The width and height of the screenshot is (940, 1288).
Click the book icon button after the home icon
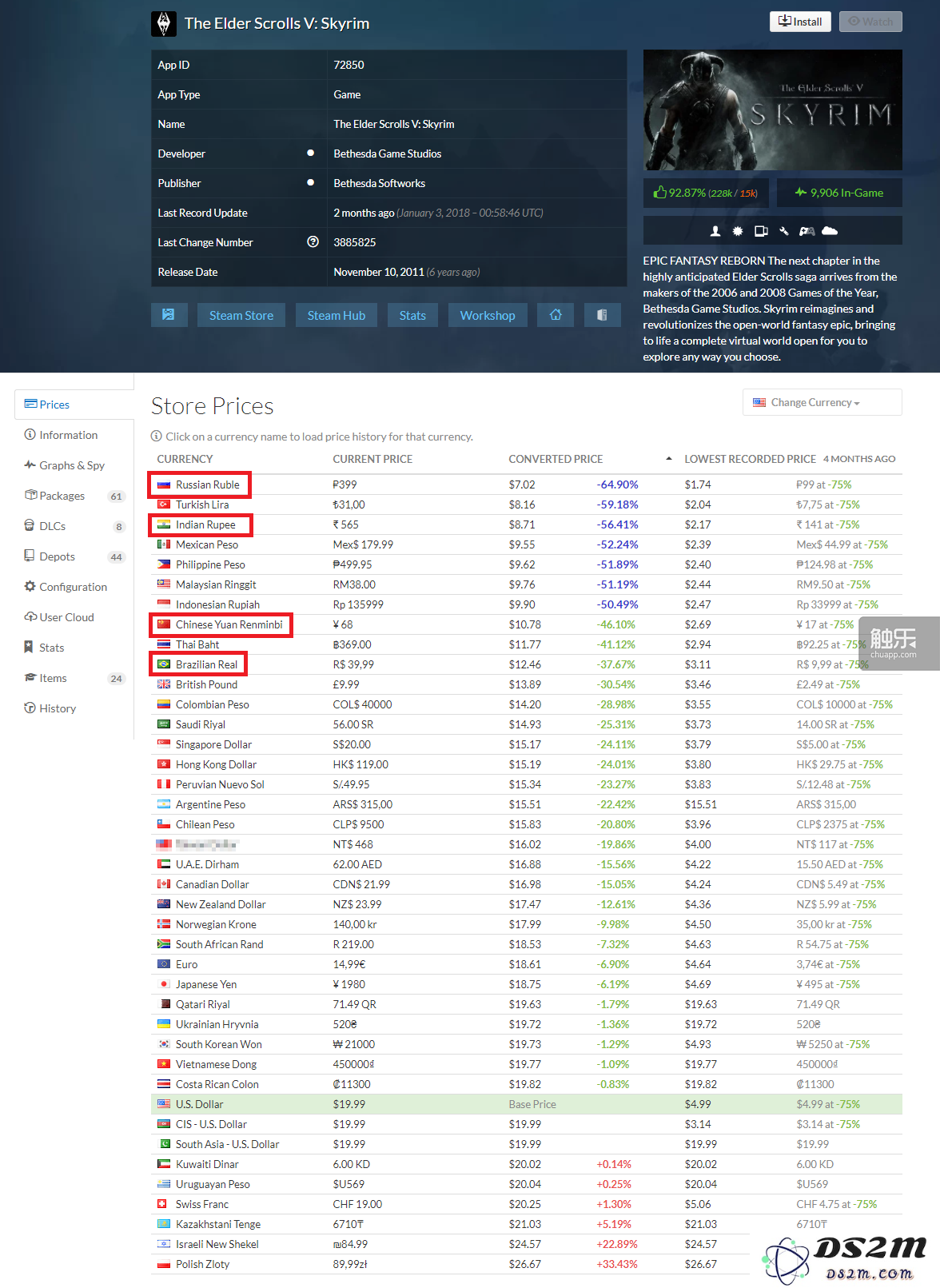(x=602, y=315)
